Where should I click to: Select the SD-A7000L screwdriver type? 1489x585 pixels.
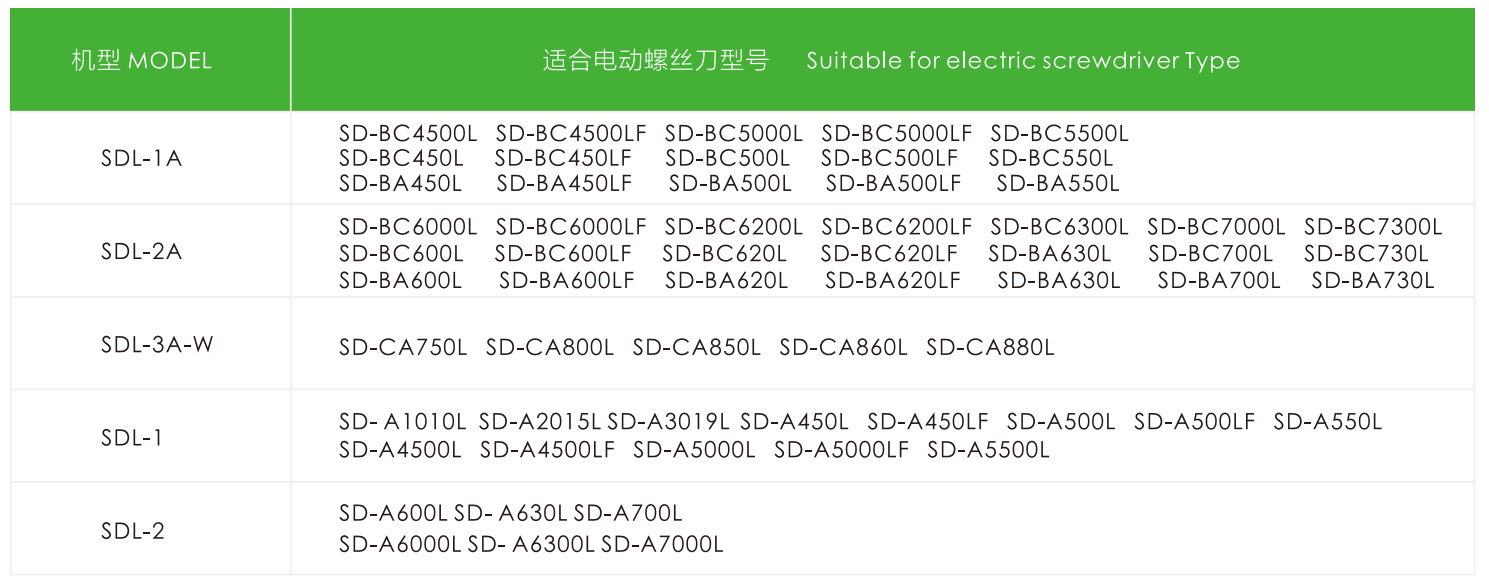coord(662,545)
